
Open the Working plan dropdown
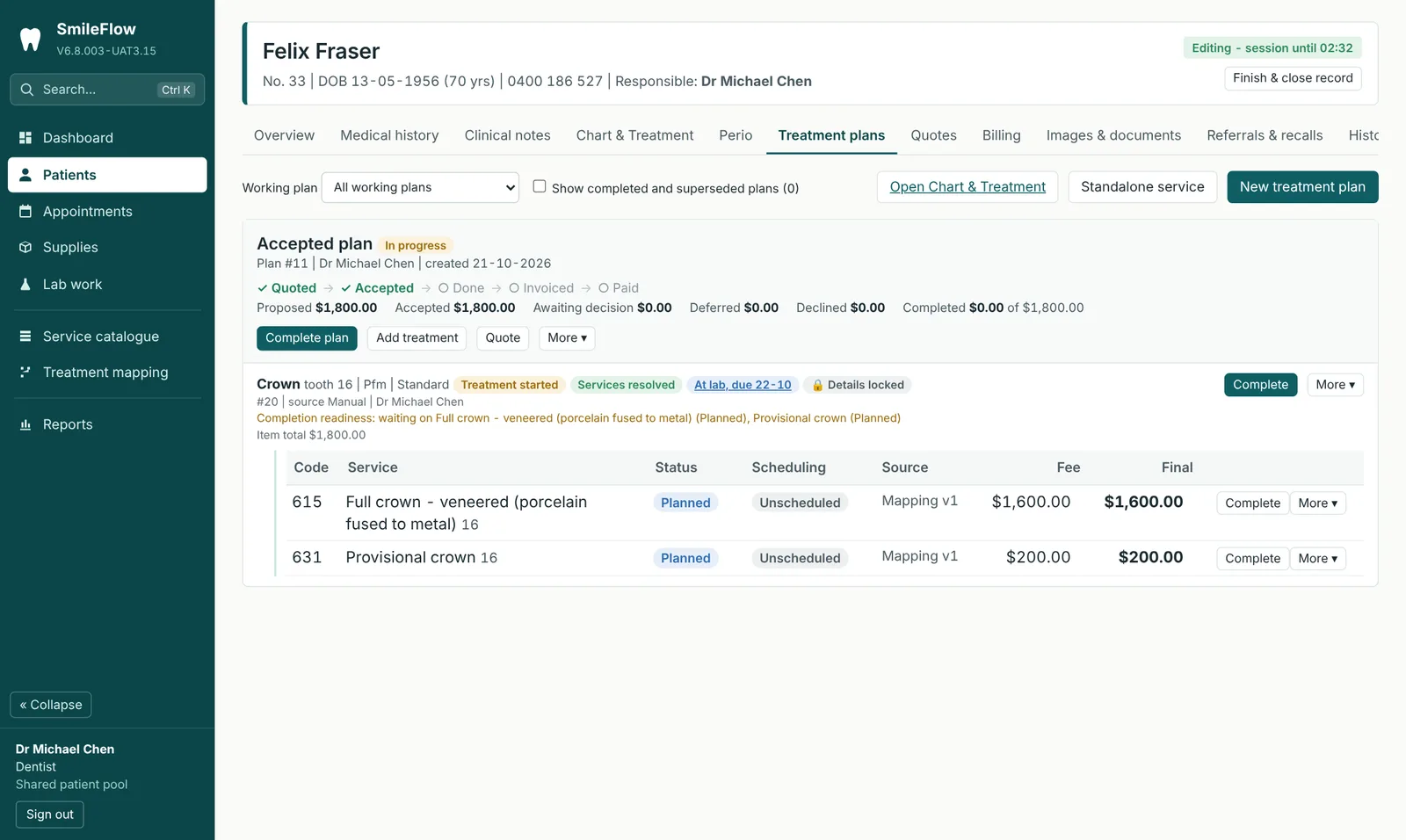420,187
